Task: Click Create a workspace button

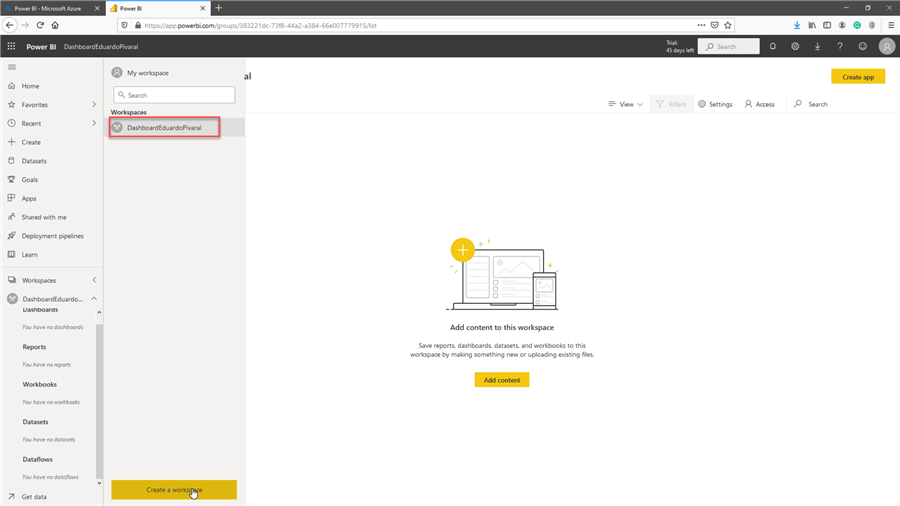Action: click(174, 490)
